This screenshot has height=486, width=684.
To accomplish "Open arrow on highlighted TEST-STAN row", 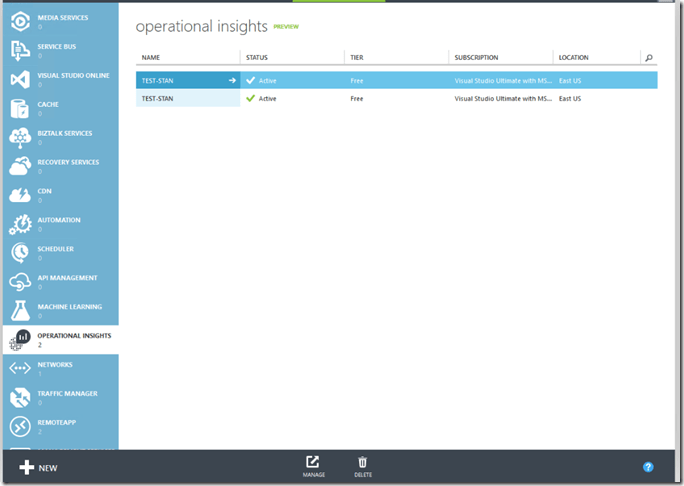I will coord(231,80).
